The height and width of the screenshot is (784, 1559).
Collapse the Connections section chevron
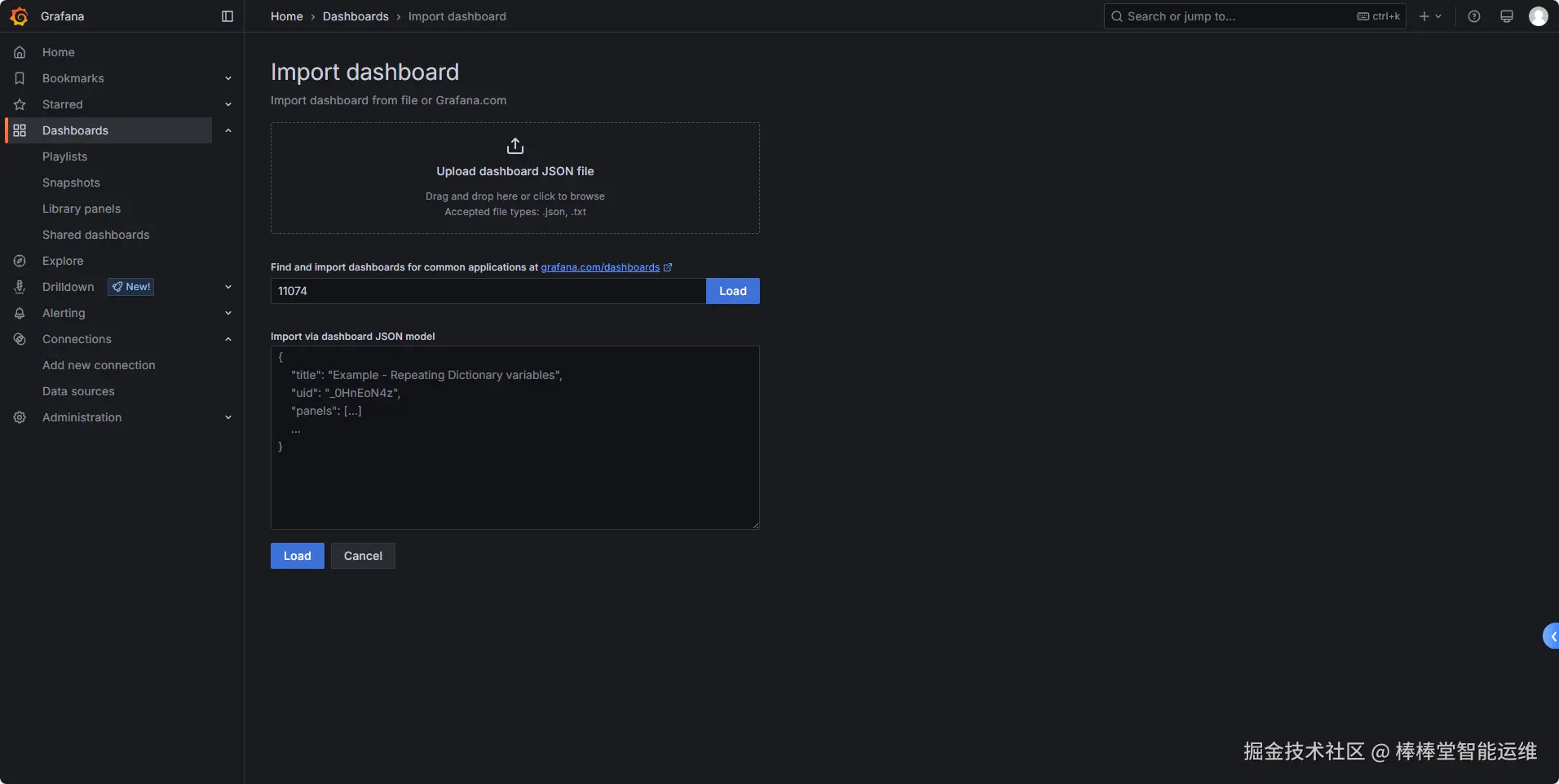pos(228,339)
